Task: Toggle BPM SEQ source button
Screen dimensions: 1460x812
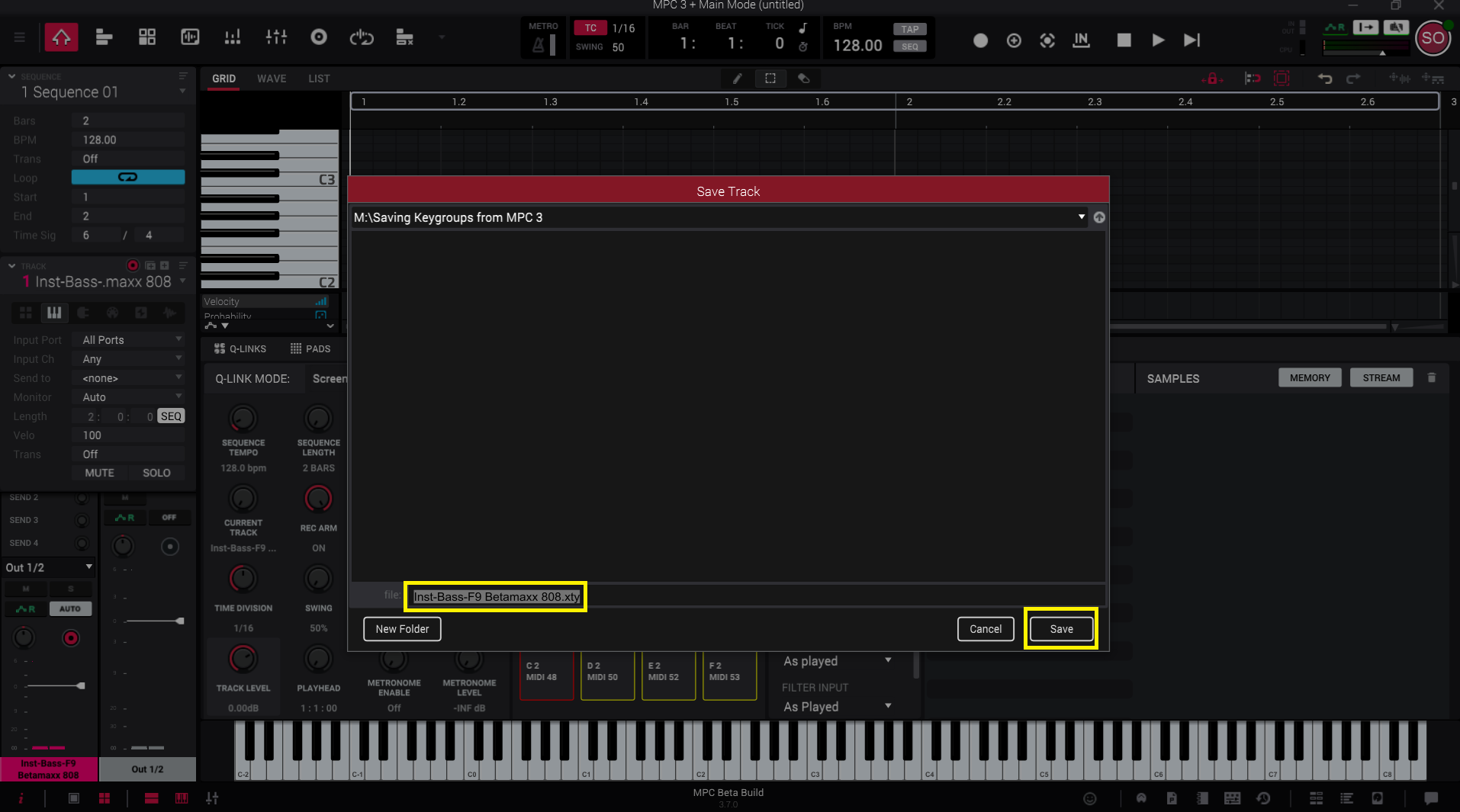Action: (x=910, y=47)
